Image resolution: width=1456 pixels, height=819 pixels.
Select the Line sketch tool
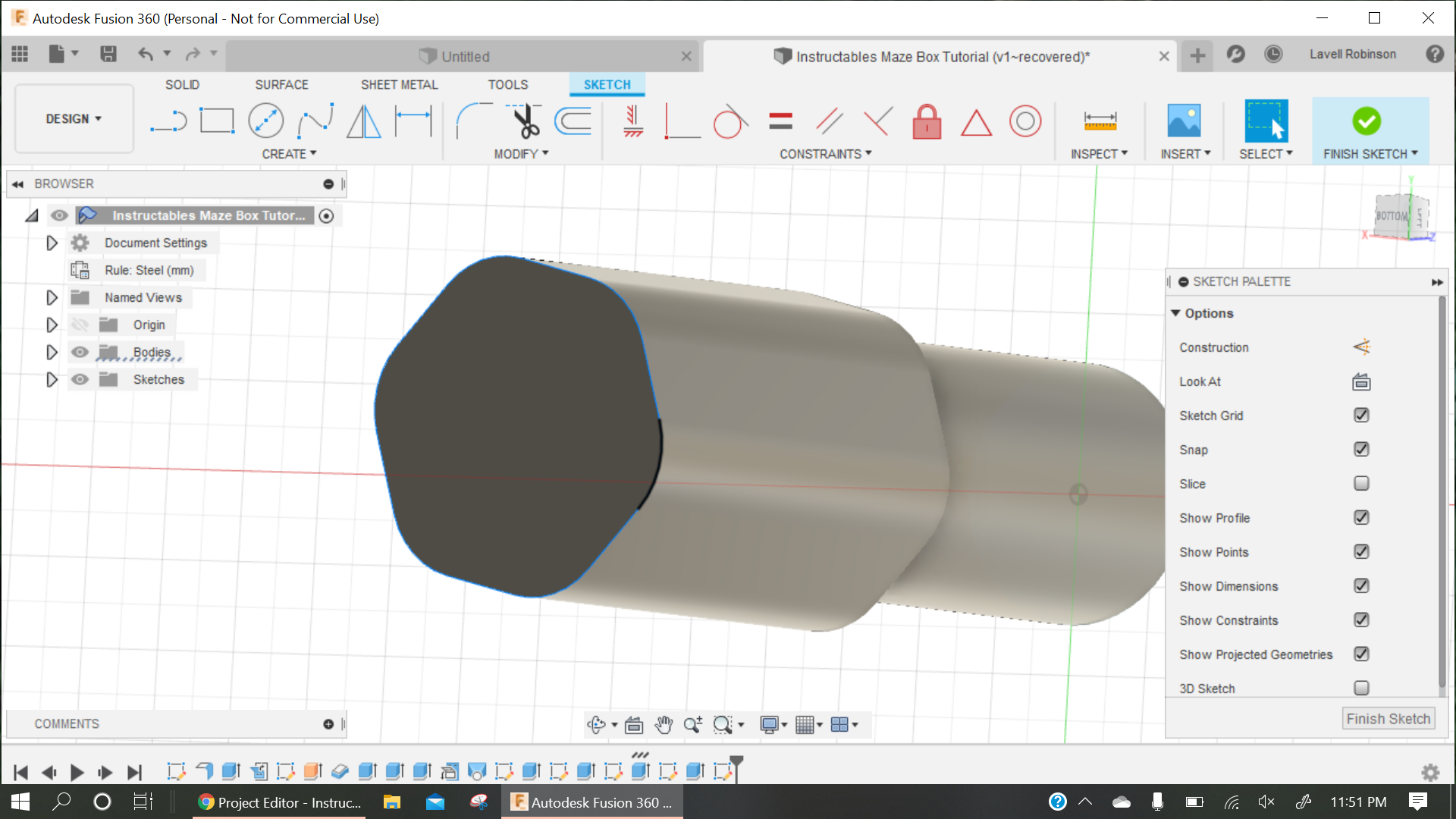168,121
